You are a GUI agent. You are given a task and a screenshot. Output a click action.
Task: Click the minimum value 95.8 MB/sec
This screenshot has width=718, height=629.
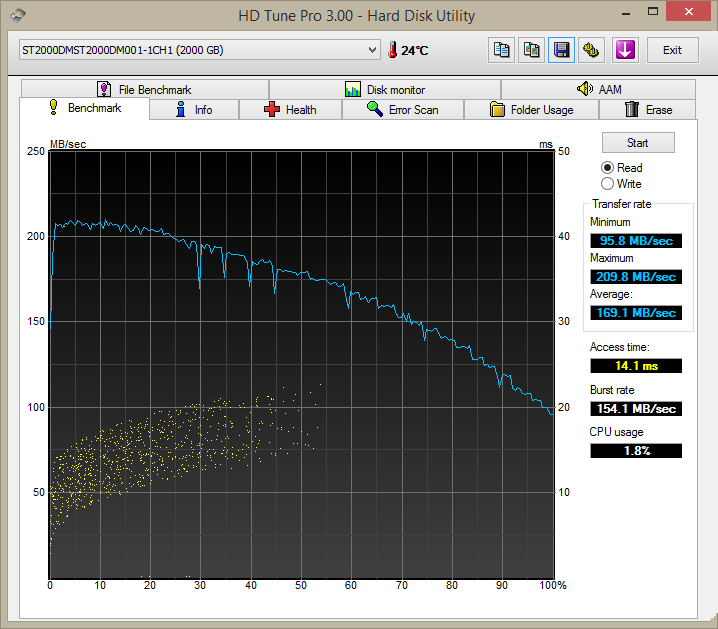click(x=636, y=241)
